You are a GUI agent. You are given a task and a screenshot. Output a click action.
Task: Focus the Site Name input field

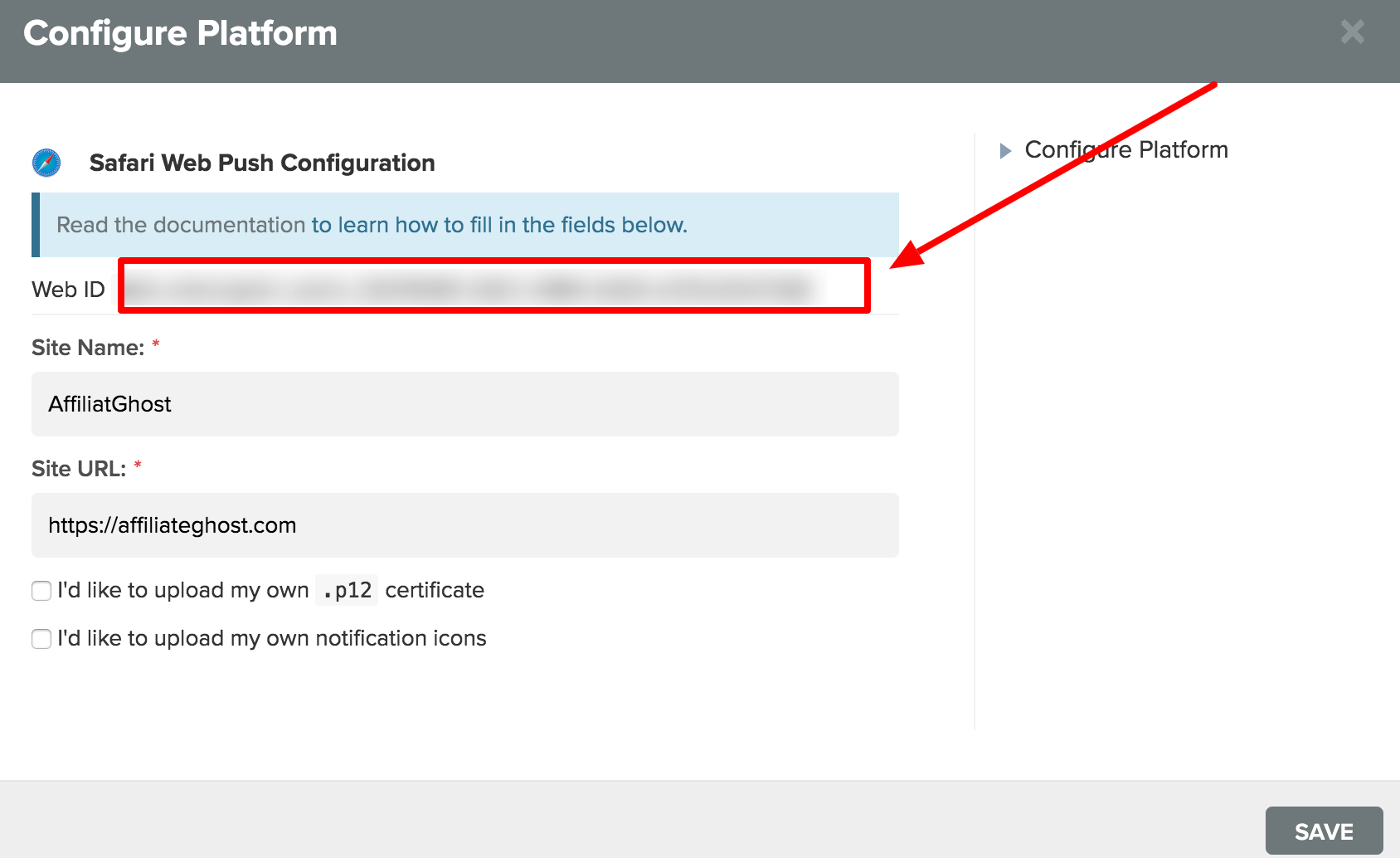464,404
